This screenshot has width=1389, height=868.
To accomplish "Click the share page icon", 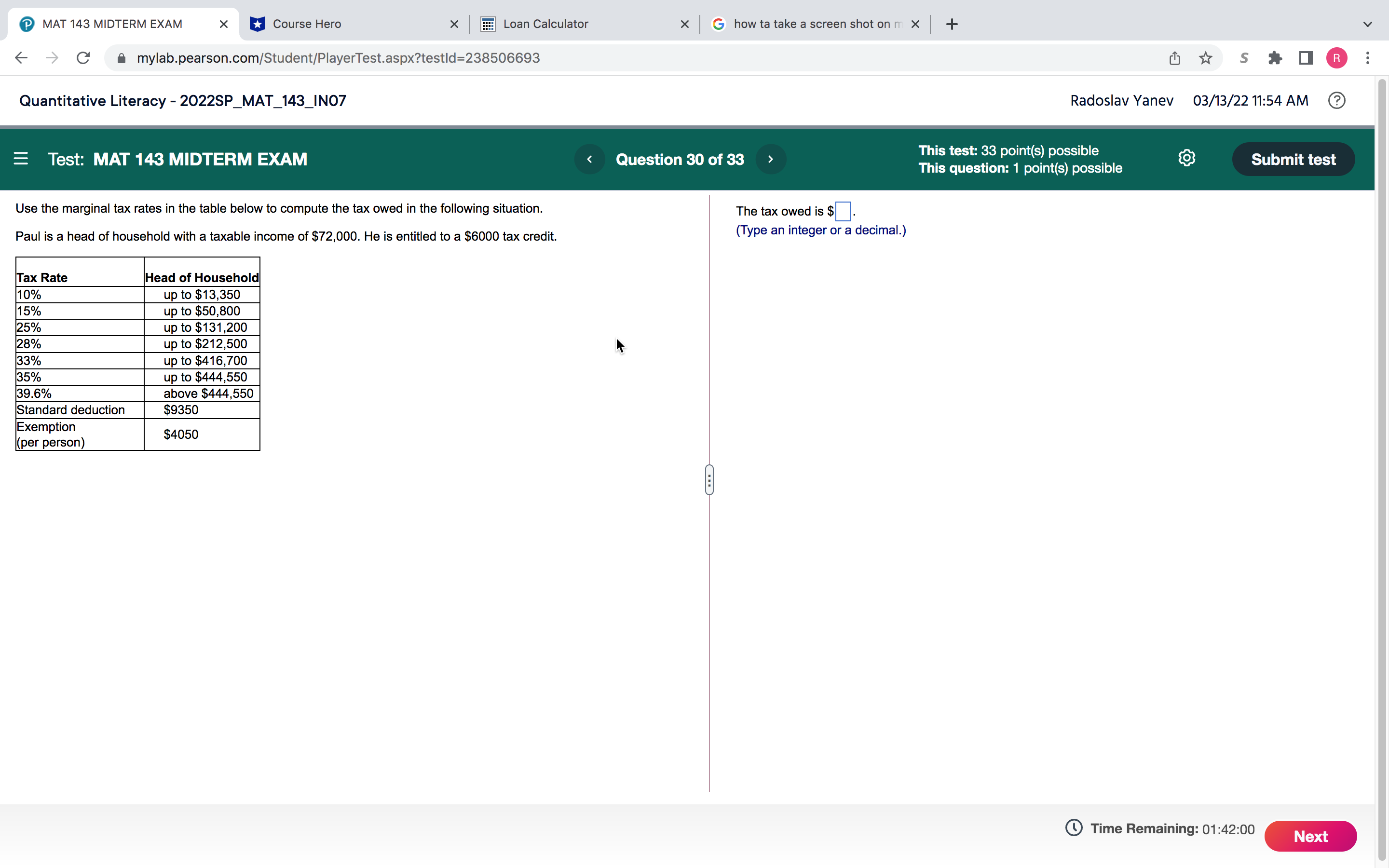I will 1174,58.
